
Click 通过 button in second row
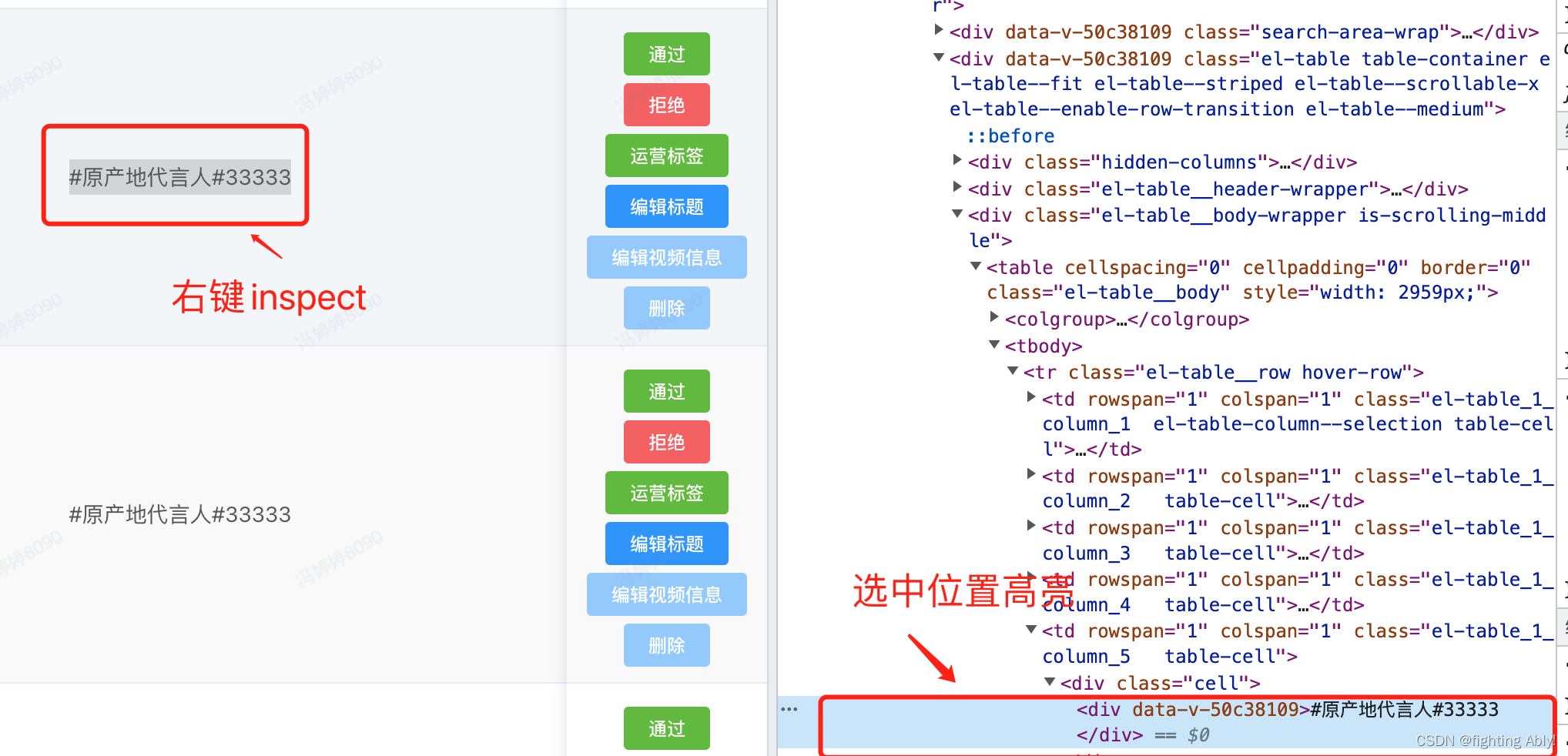click(x=666, y=391)
